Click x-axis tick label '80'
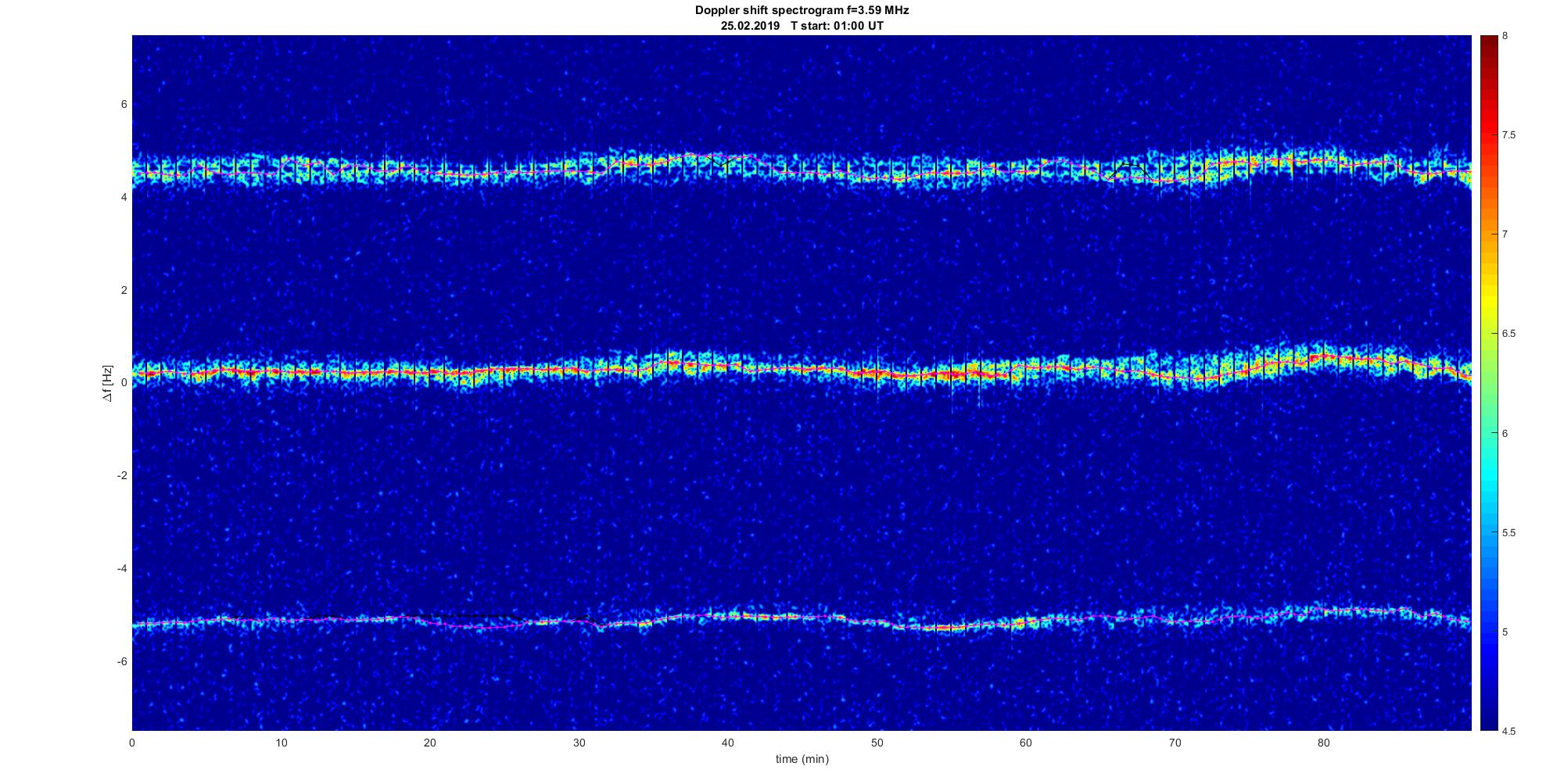The width and height of the screenshot is (1564, 784). coord(1324,743)
